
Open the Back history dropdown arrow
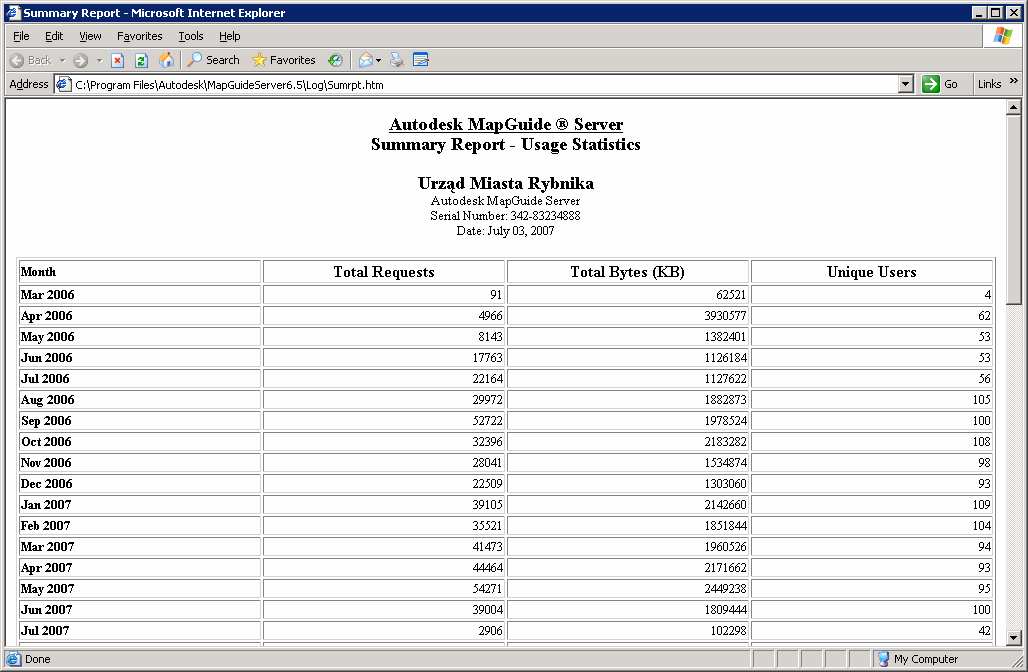[62, 60]
